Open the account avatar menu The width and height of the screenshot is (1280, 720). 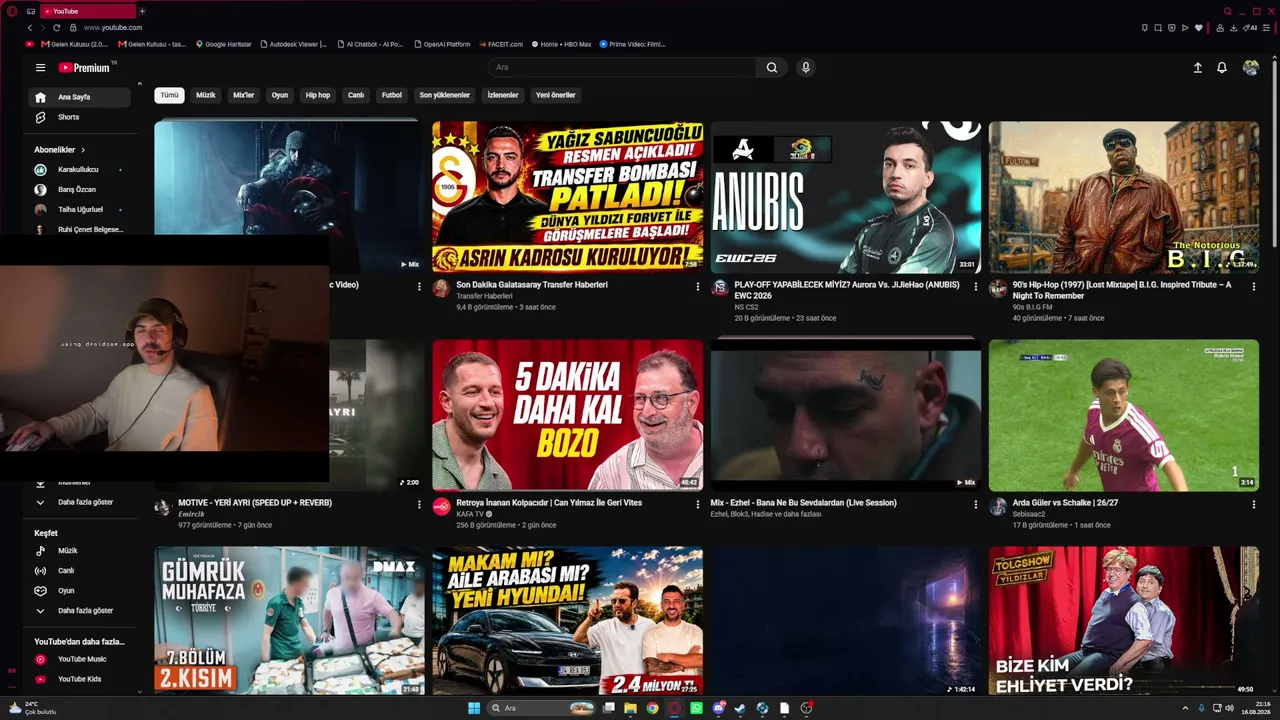point(1250,68)
